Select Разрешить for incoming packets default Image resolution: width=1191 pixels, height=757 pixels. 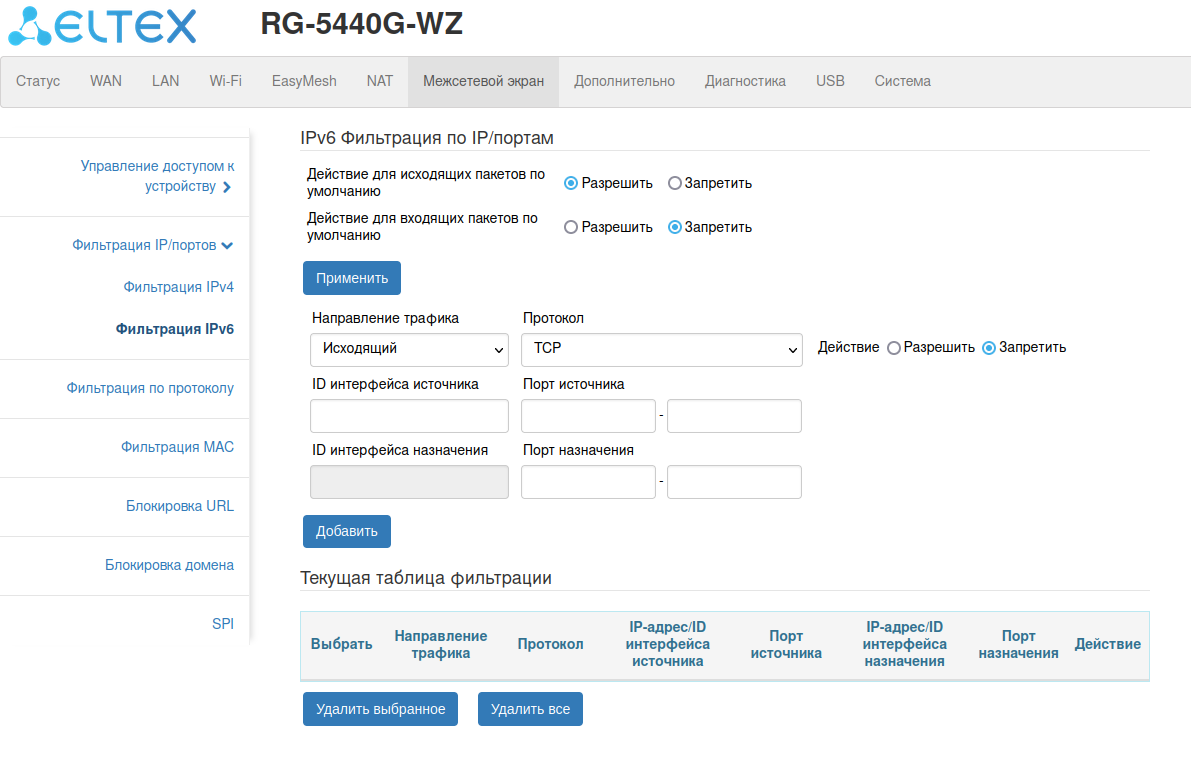(571, 227)
